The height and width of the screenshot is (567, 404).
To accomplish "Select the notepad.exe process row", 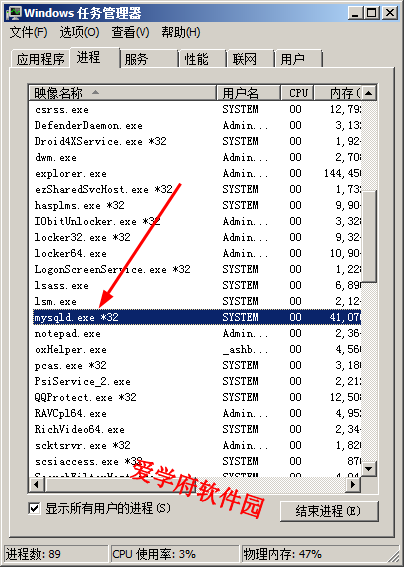I will (197, 333).
